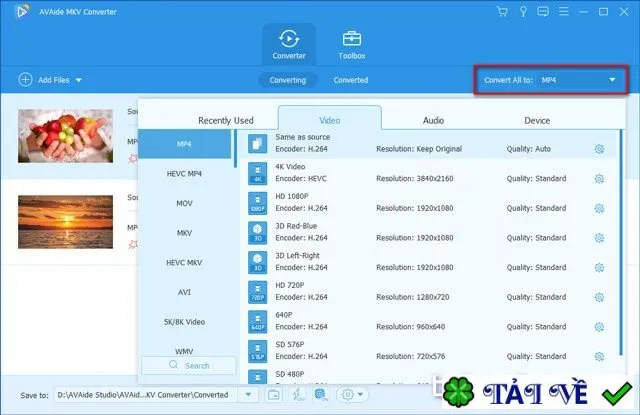Open the bottom settings gear dropdown

click(x=352, y=395)
